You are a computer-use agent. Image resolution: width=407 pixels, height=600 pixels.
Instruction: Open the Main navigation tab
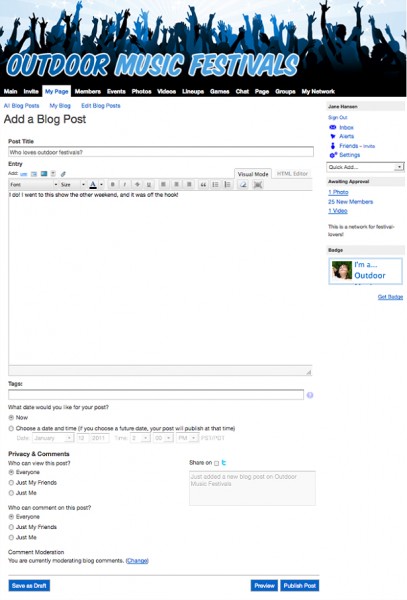coord(10,91)
